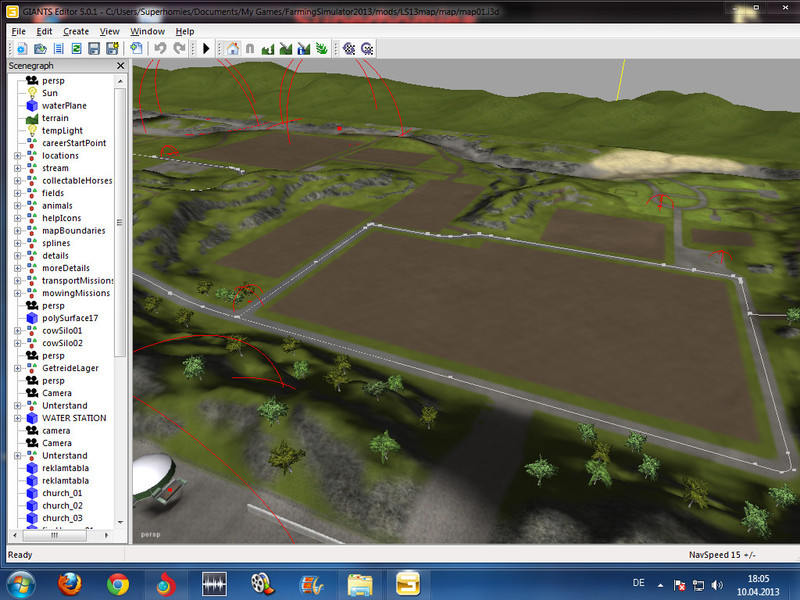This screenshot has width=800, height=600.
Task: Open the audio waveform app in taskbar
Action: [214, 585]
